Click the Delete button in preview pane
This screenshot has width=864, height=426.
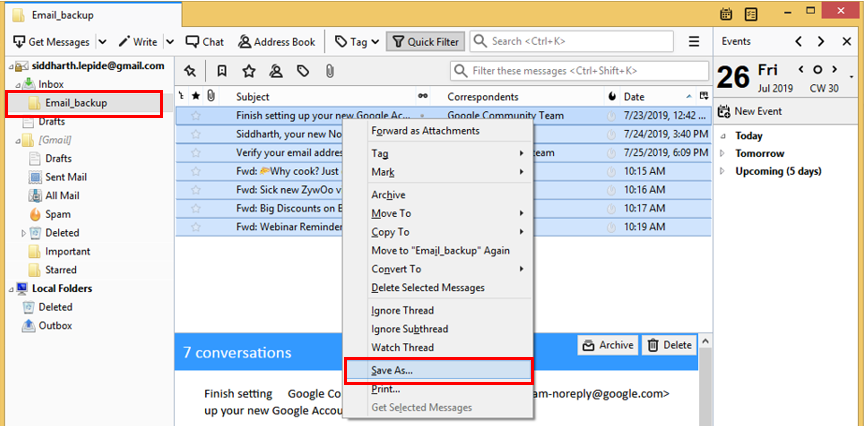669,346
